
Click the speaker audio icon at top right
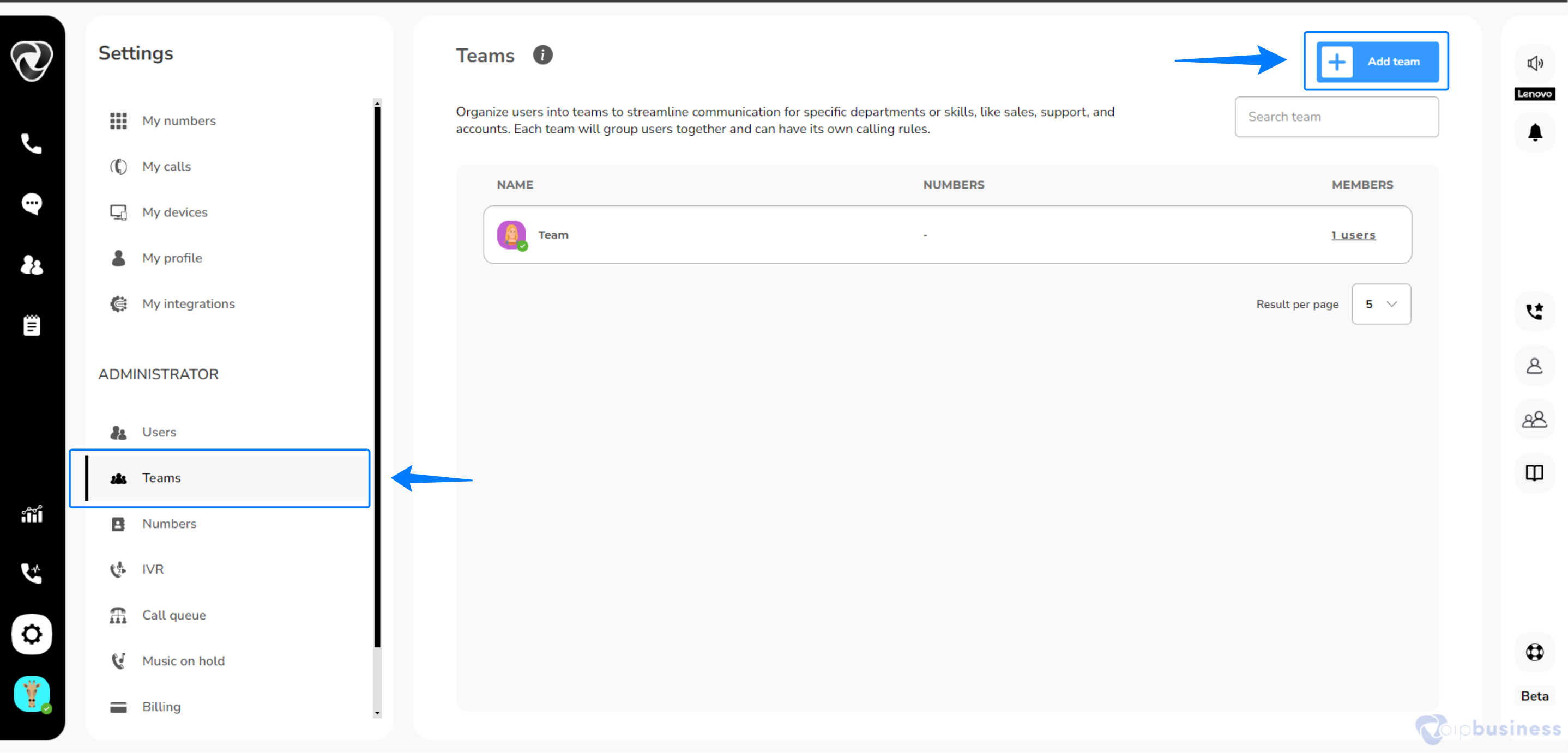point(1535,63)
